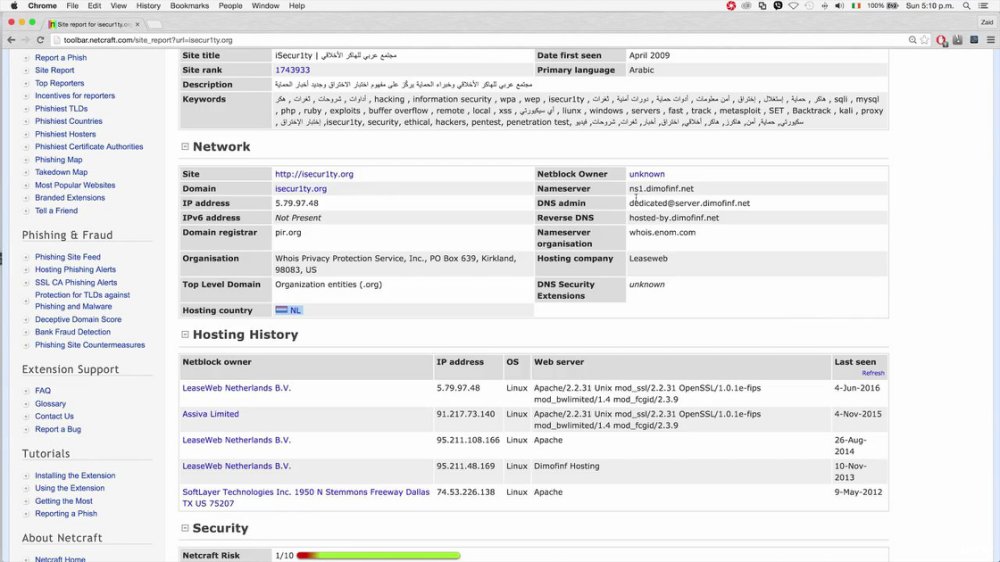Open the Site Report sidebar link

coord(54,70)
